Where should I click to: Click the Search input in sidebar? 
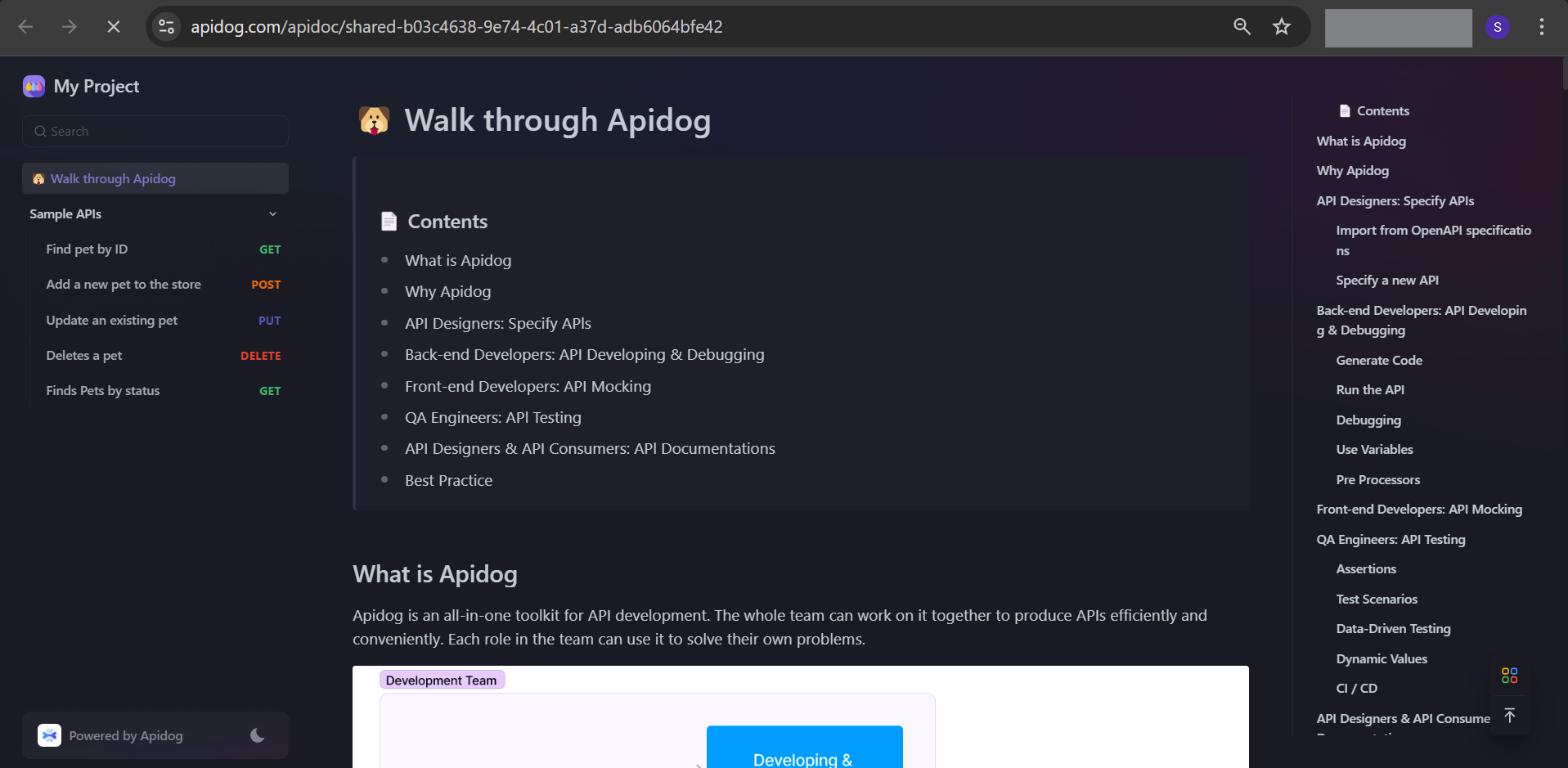click(155, 131)
